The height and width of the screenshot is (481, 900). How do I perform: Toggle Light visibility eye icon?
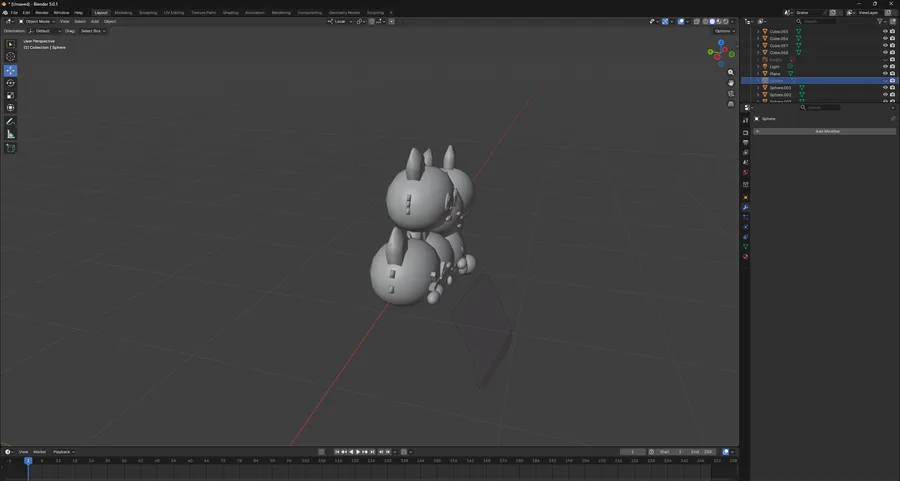coord(885,67)
